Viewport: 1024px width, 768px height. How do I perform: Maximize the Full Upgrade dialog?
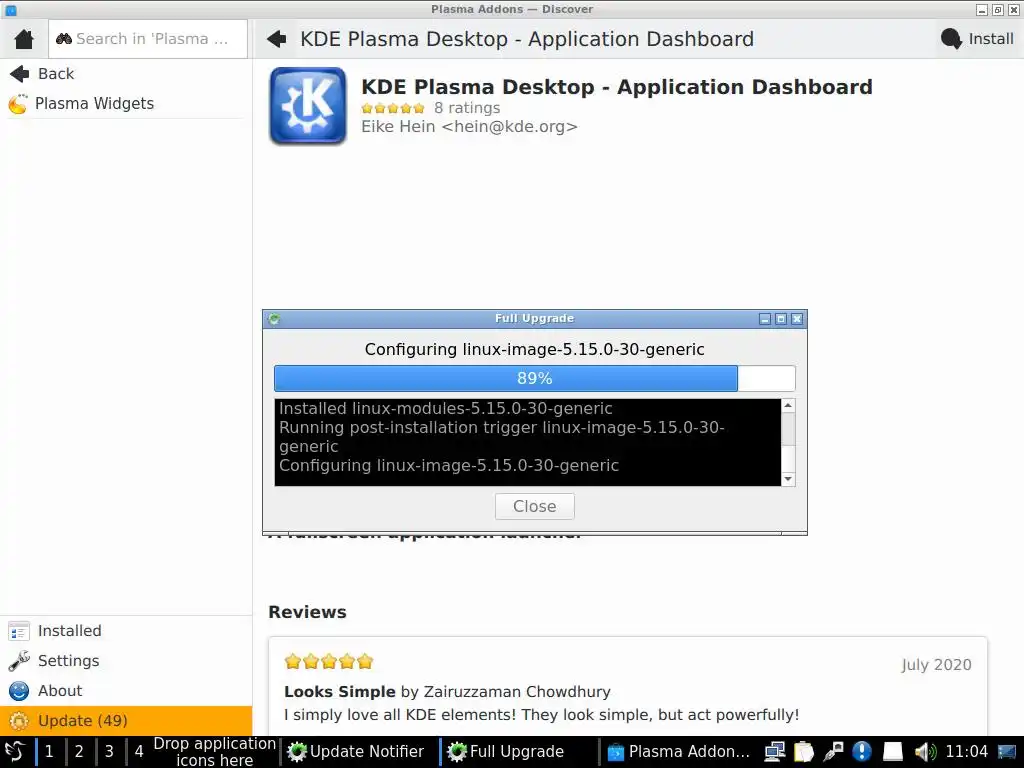click(780, 319)
